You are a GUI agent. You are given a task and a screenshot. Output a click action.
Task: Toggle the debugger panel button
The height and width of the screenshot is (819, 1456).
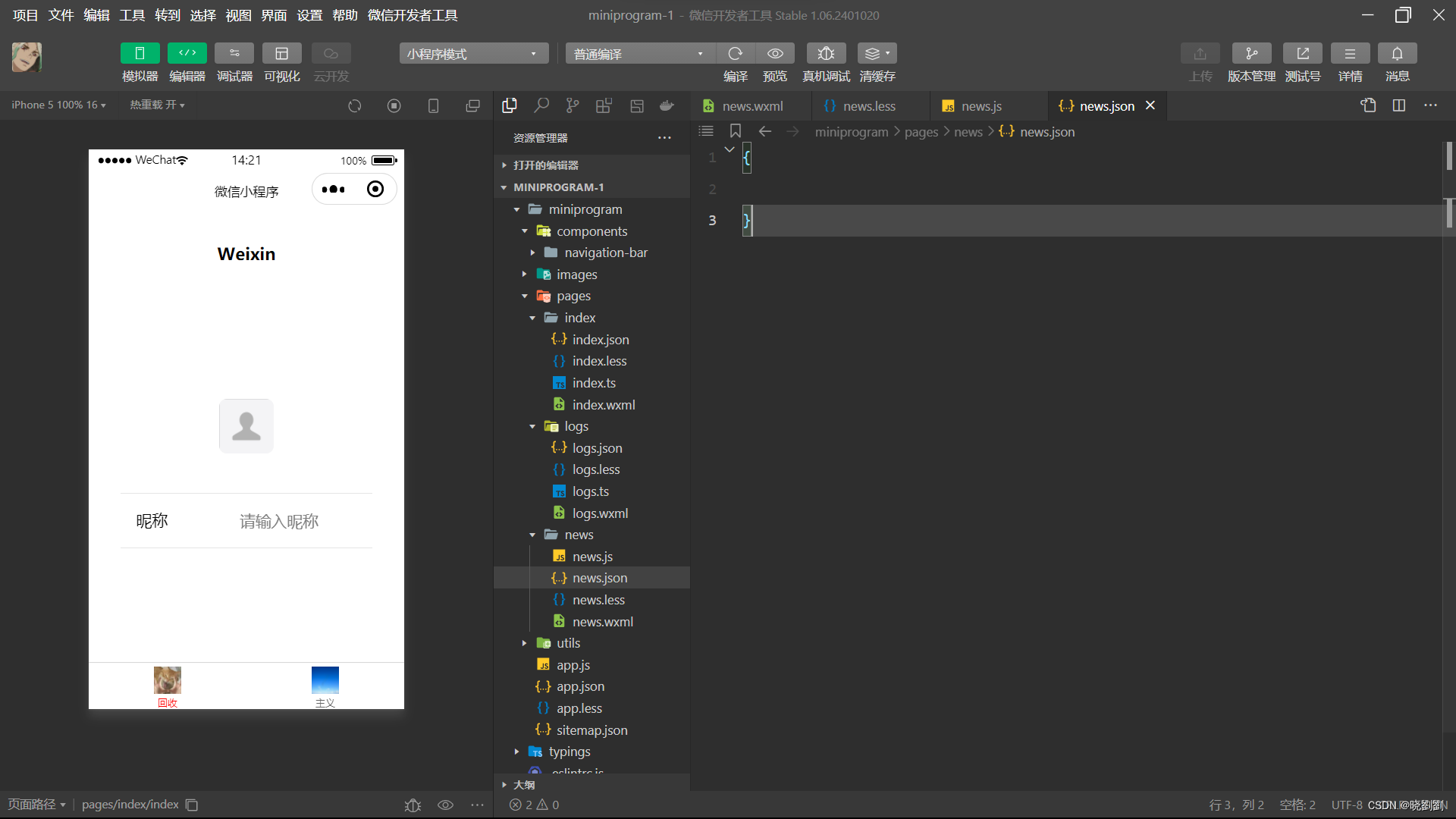(234, 54)
